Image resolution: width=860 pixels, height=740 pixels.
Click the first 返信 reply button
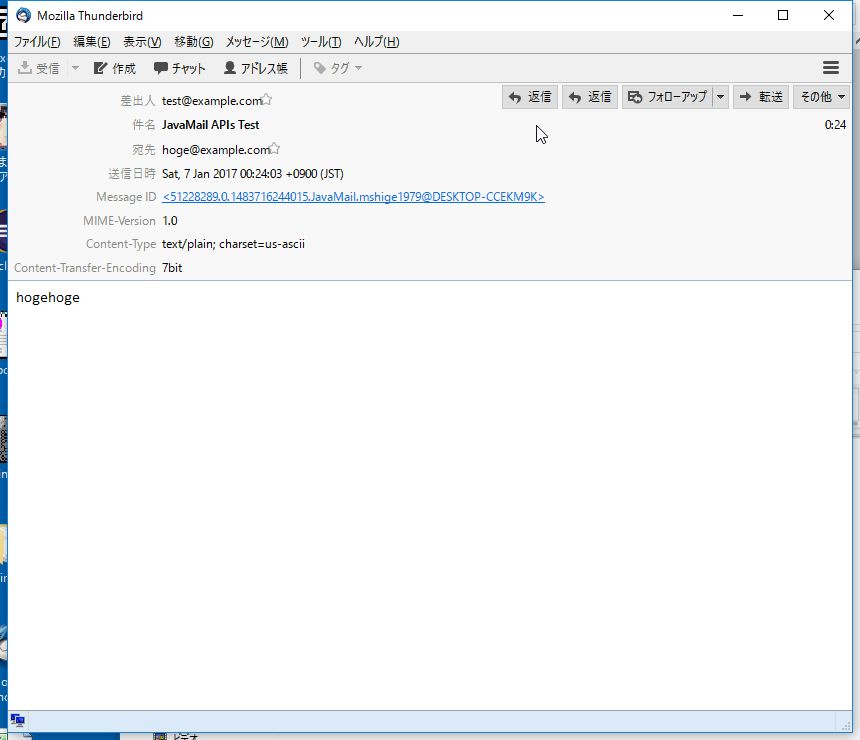pyautogui.click(x=530, y=97)
